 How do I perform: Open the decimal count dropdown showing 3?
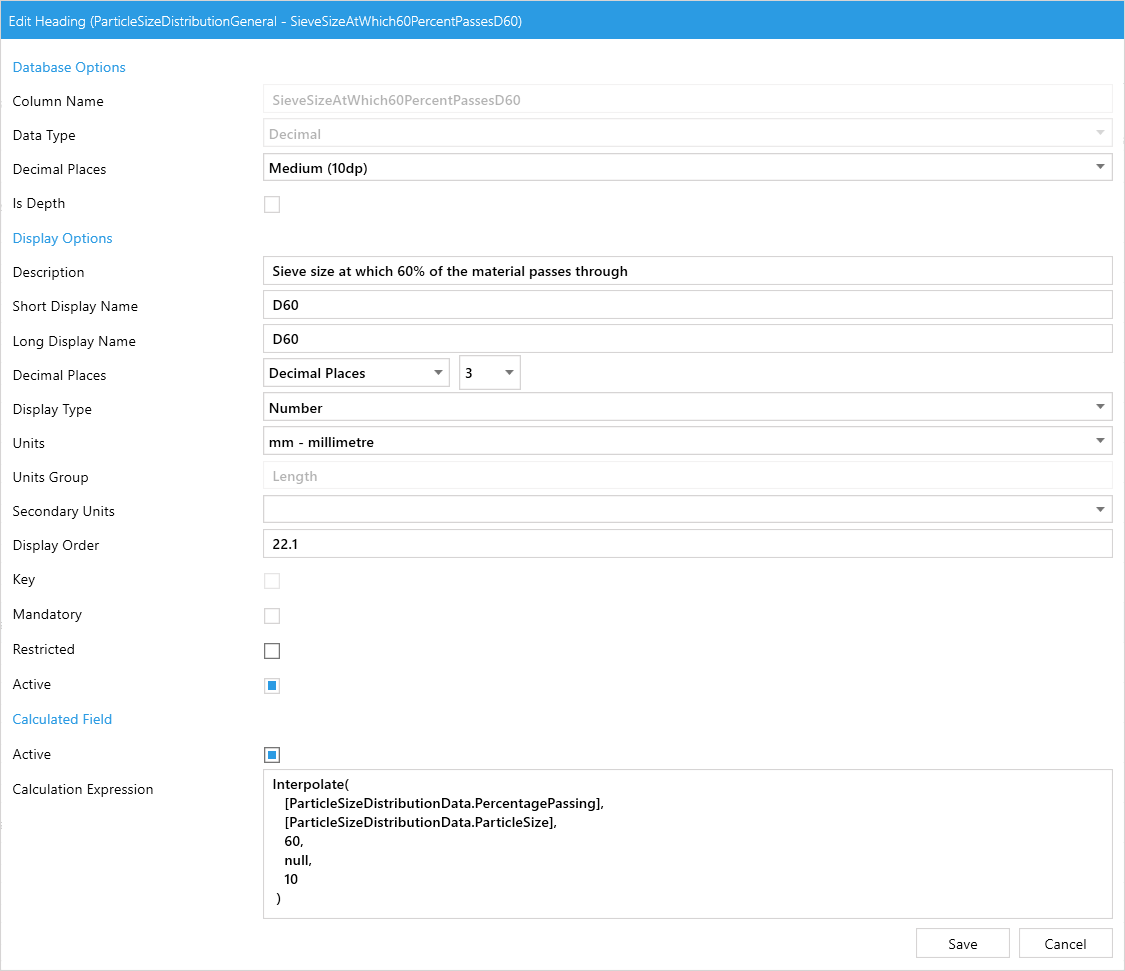[x=489, y=373]
